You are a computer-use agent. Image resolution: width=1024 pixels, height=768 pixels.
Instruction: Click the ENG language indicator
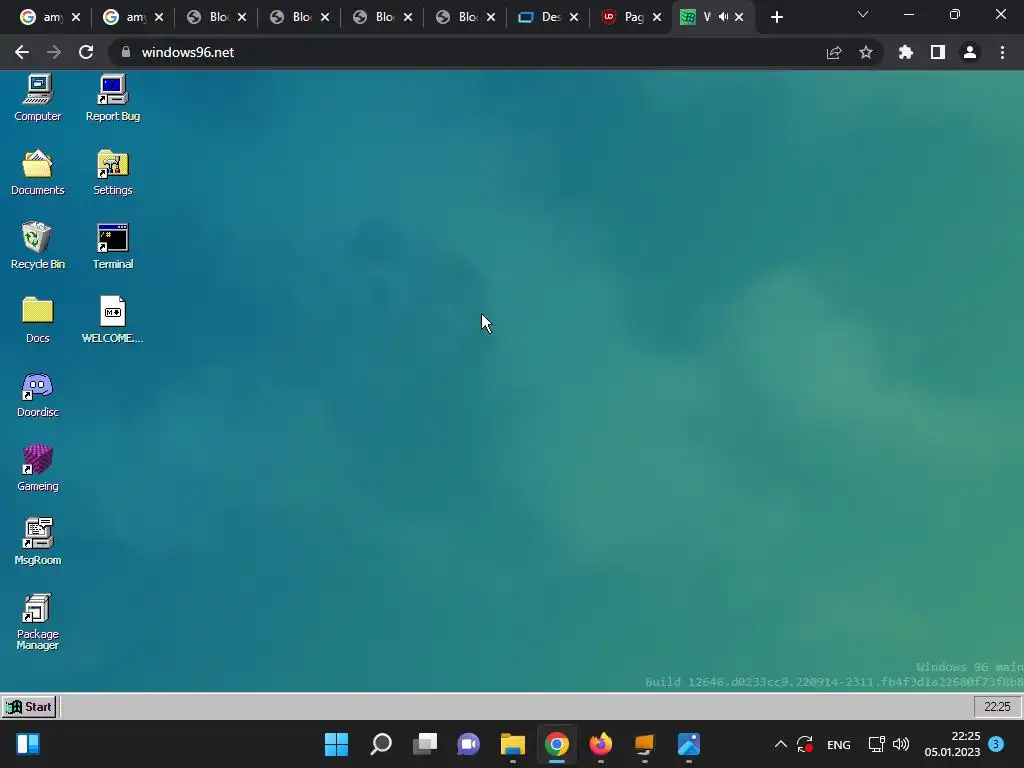click(x=839, y=744)
